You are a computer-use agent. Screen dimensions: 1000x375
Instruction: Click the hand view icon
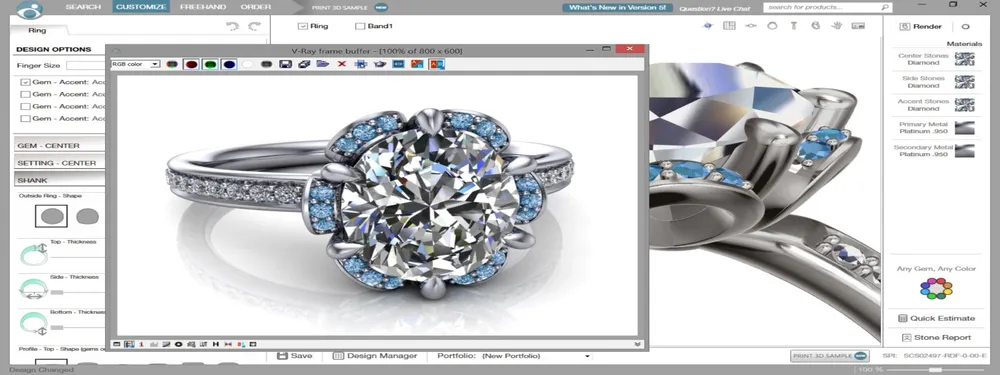tap(837, 26)
